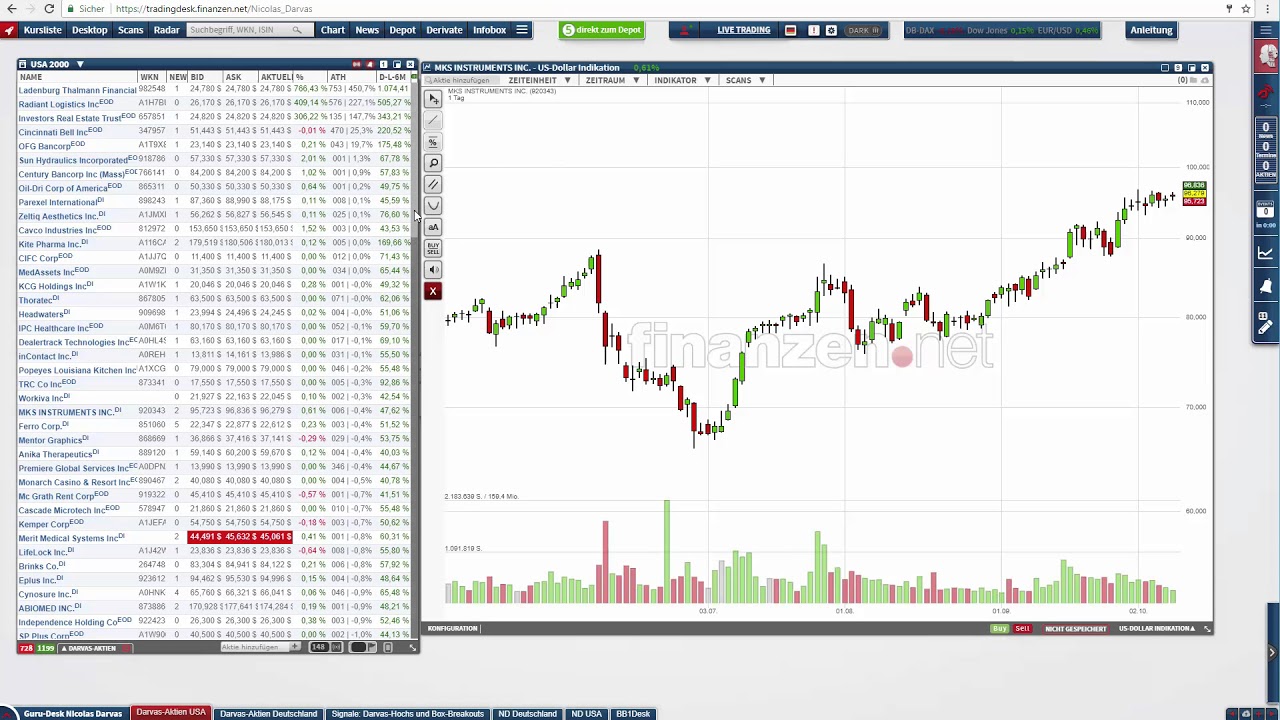Open the ZEITEINHEIT dropdown
Image resolution: width=1280 pixels, height=720 pixels.
coord(539,80)
